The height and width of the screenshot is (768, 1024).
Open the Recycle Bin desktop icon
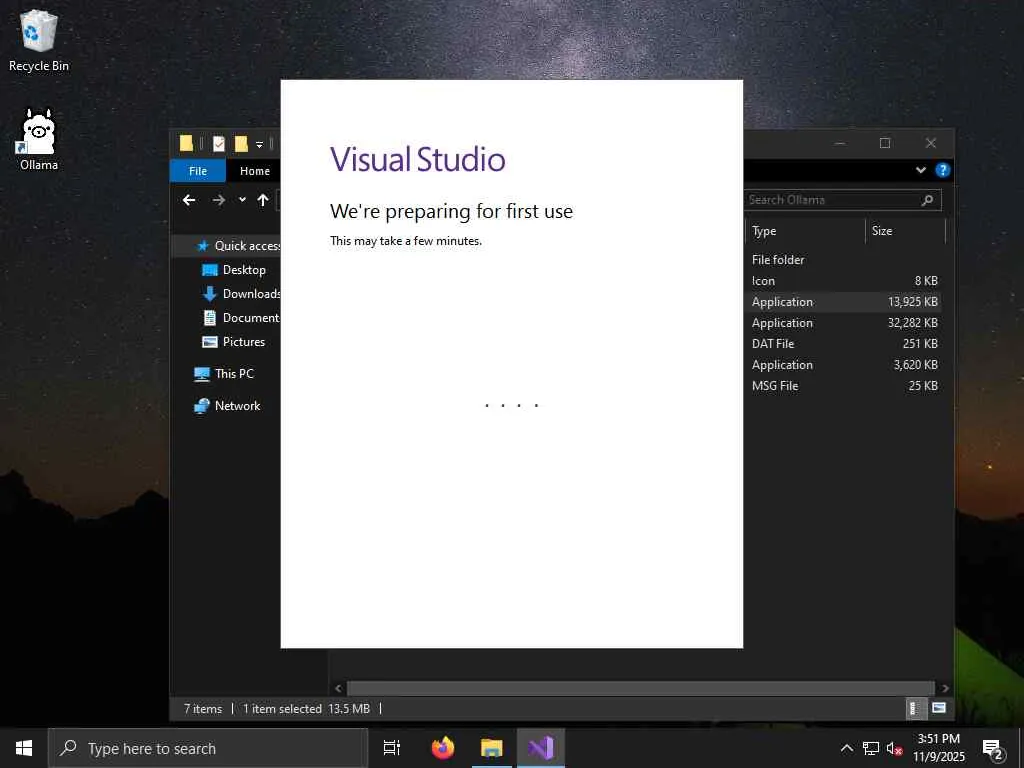tap(39, 40)
